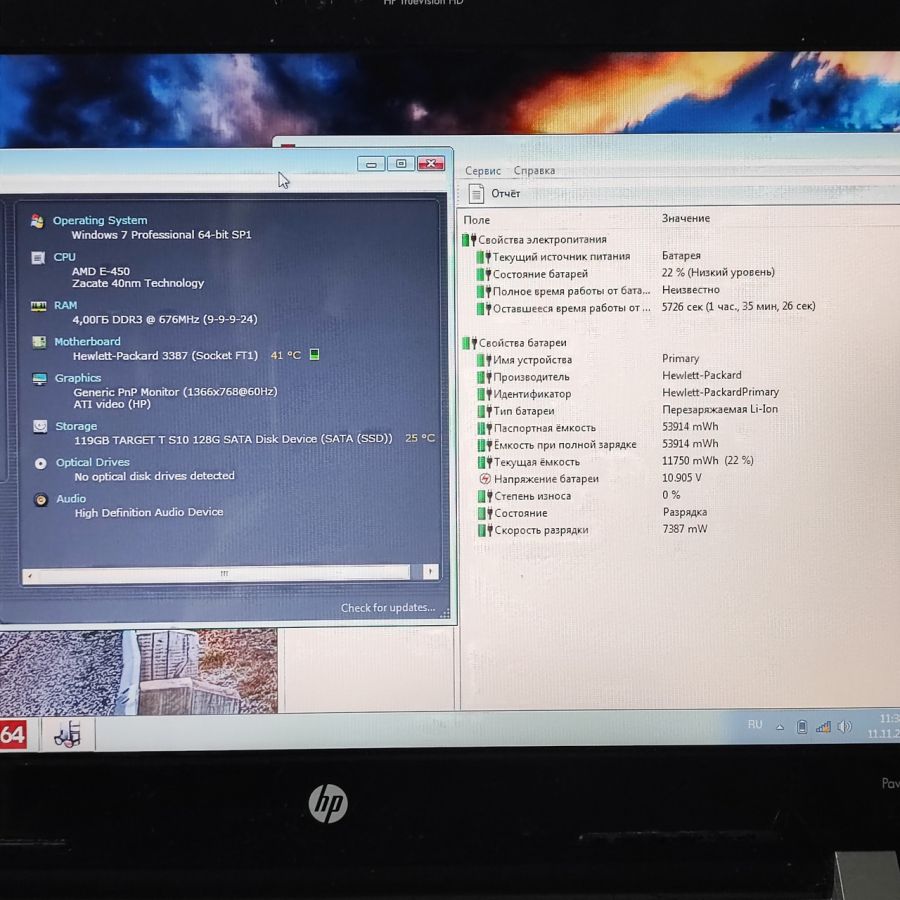Show hidden tray icons arrow

[779, 727]
